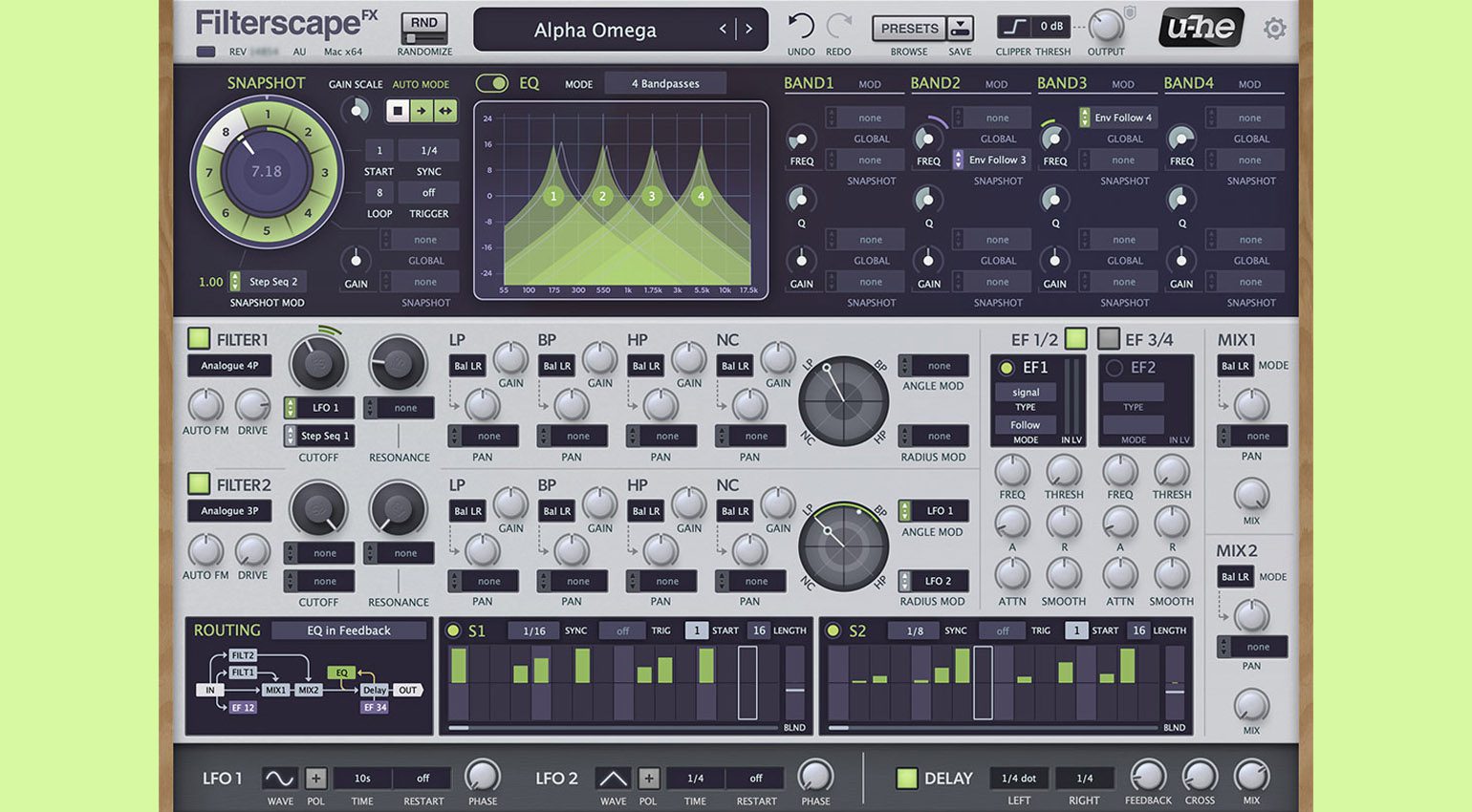Select the bidirectional arrow auto mode
The image size is (1472, 812).
pos(444,111)
